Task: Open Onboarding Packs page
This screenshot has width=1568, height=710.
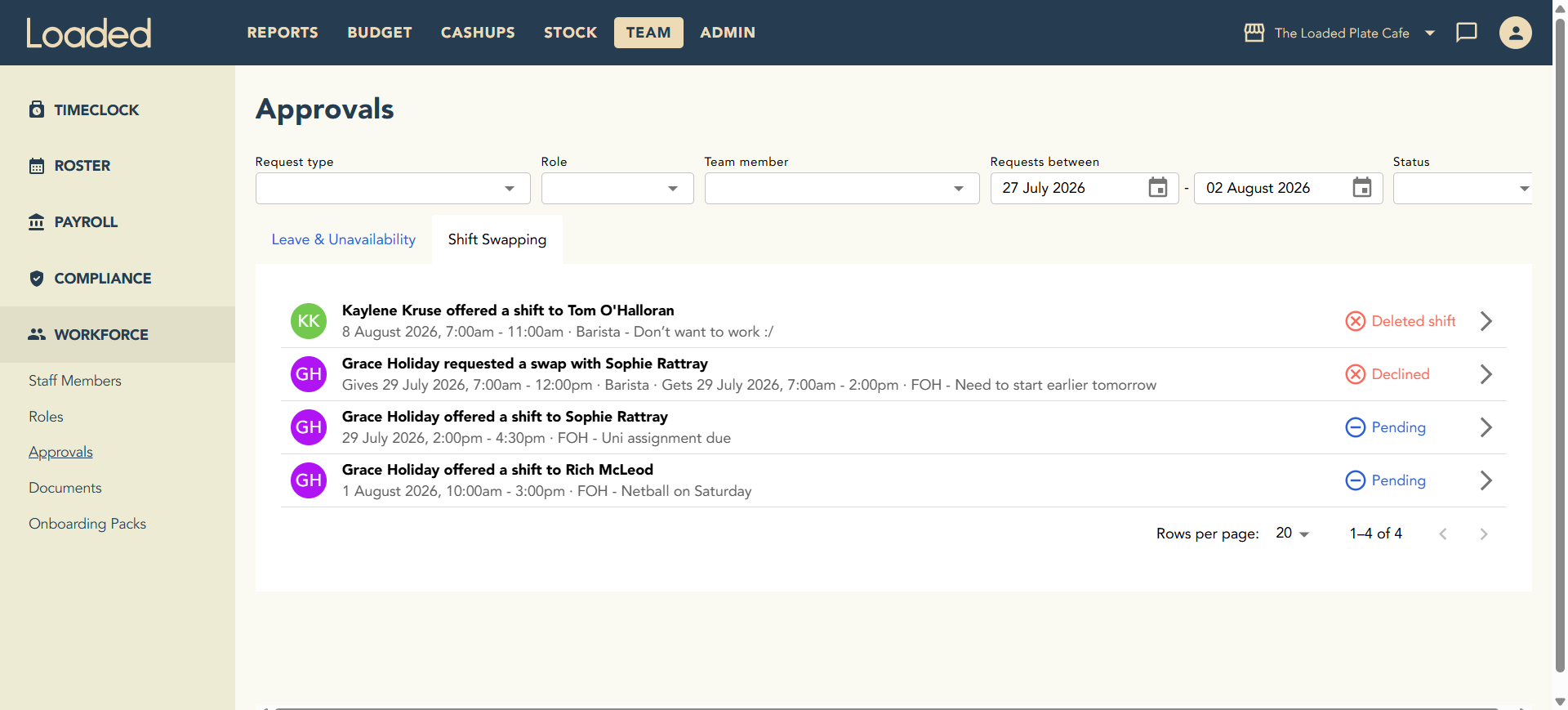Action: tap(87, 524)
